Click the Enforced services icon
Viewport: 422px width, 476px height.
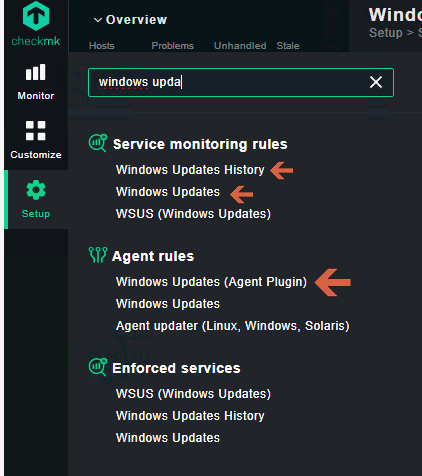coord(98,367)
